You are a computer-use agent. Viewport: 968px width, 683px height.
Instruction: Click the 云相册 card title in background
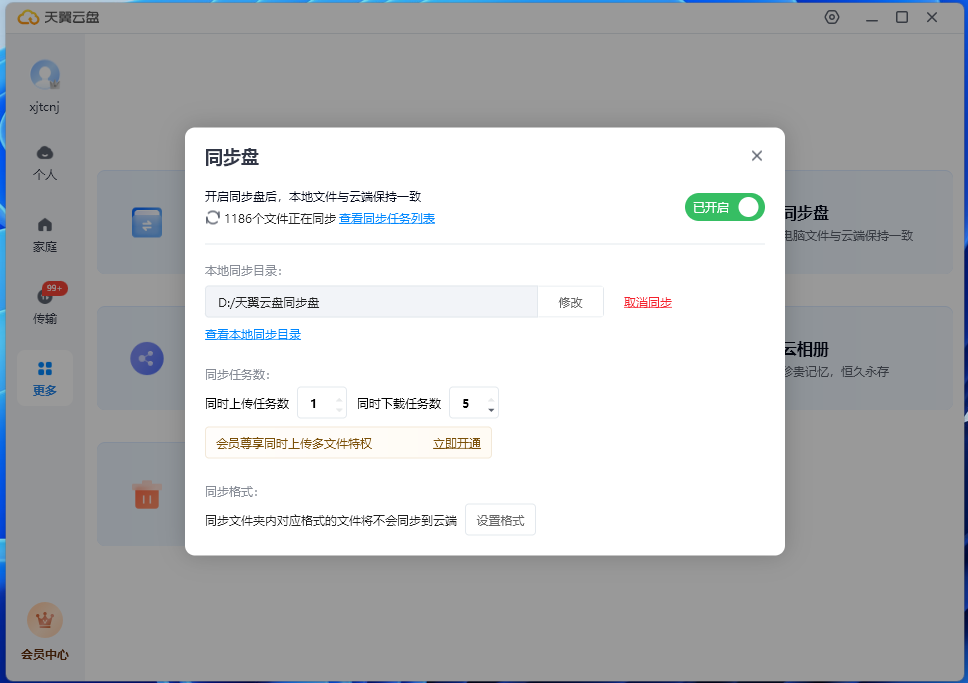click(806, 350)
